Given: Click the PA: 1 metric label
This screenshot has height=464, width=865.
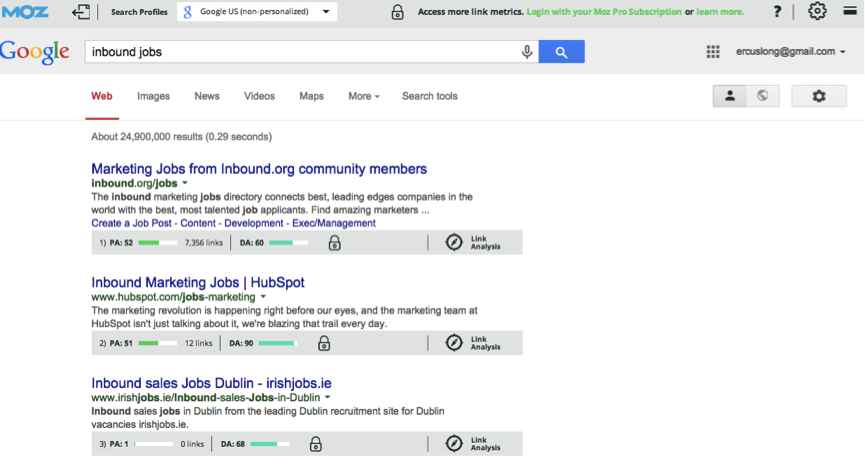Looking at the screenshot, I should [x=119, y=444].
